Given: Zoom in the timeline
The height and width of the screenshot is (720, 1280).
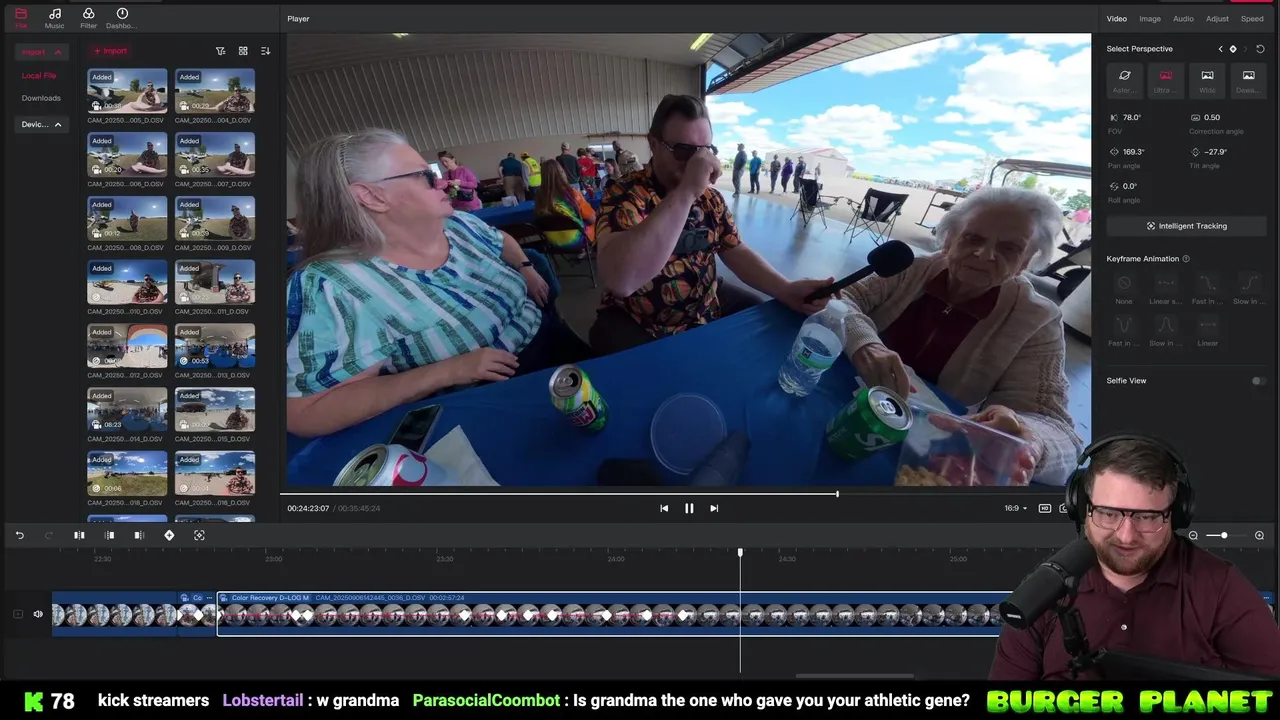Looking at the screenshot, I should tap(1259, 536).
